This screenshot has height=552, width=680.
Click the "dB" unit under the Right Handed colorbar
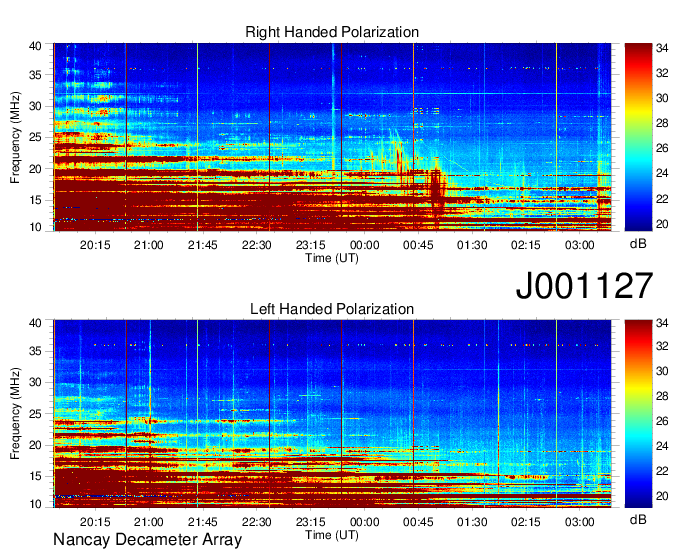[638, 244]
